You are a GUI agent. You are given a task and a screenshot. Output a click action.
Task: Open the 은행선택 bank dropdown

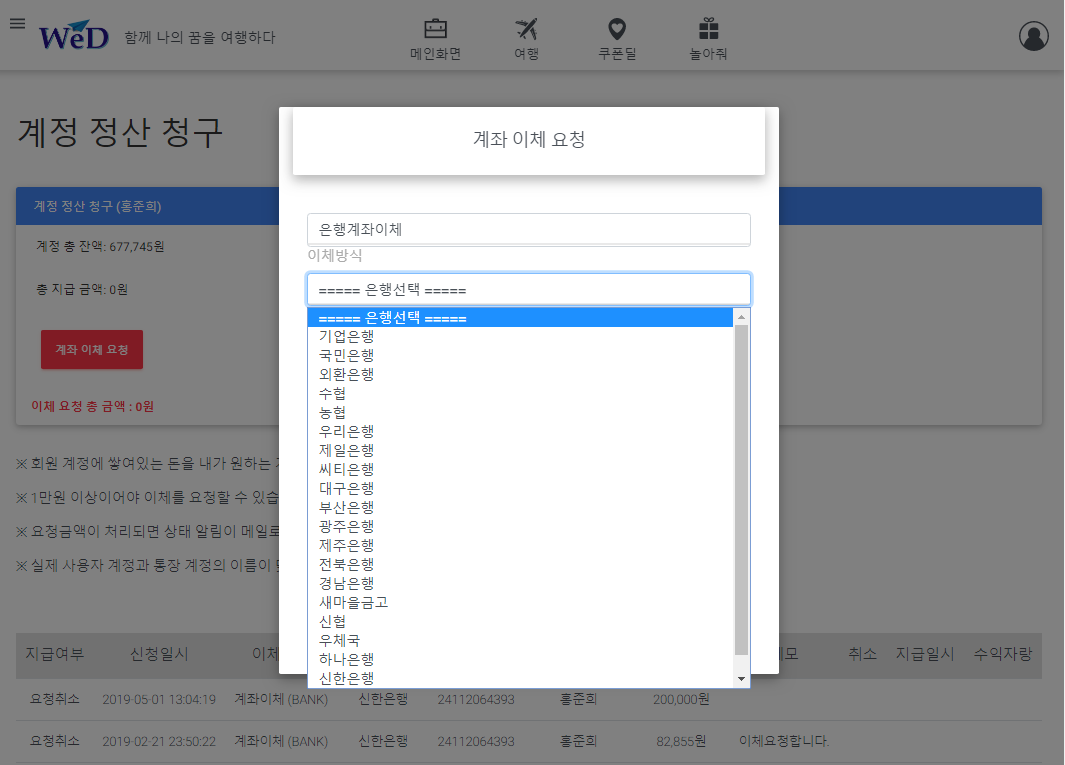point(528,290)
